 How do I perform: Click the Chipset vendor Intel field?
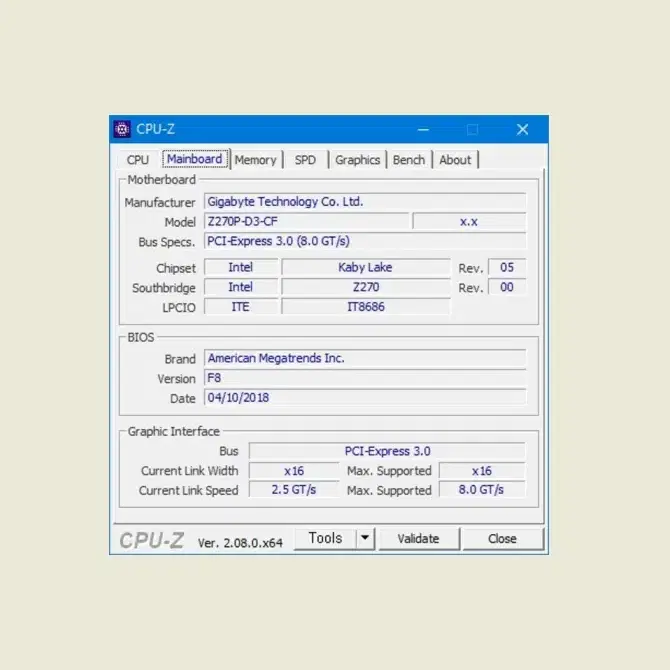point(241,267)
